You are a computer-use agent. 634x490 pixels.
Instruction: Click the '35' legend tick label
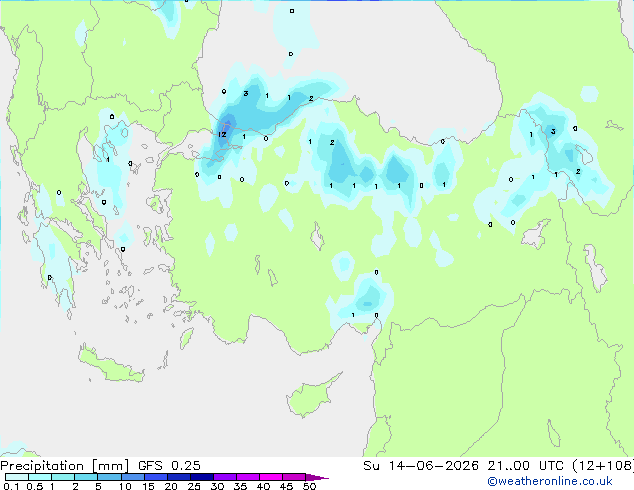pyautogui.click(x=240, y=486)
